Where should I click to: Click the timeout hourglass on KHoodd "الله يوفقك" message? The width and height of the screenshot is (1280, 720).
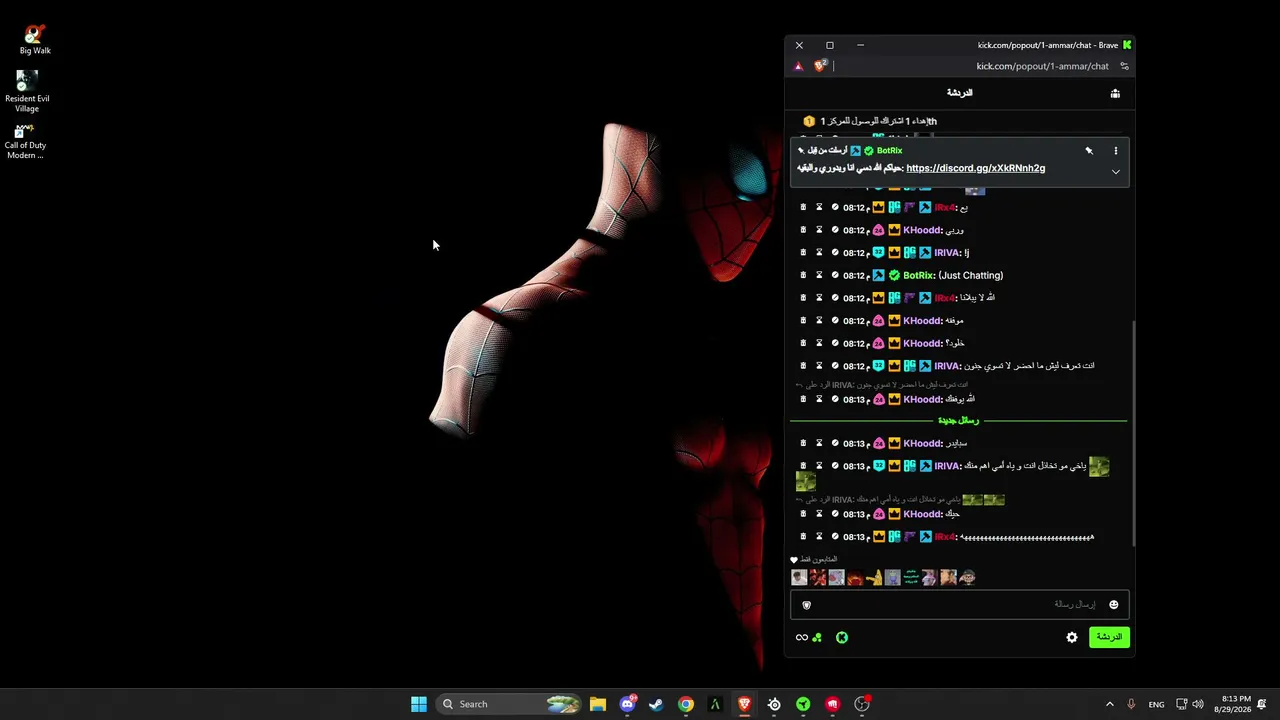819,399
